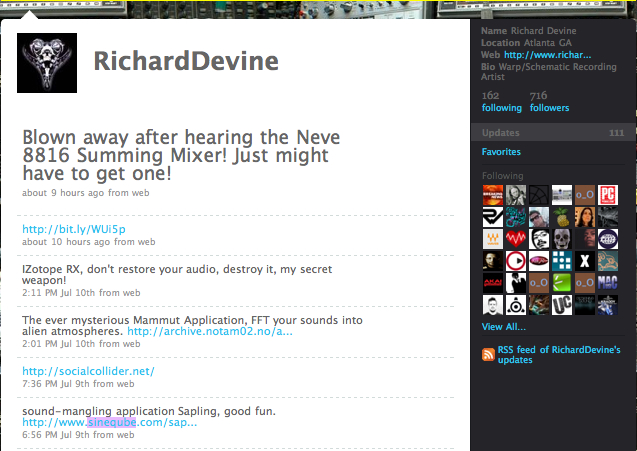637x451 pixels.
Task: Select the golden pineapple avatar
Action: [562, 217]
